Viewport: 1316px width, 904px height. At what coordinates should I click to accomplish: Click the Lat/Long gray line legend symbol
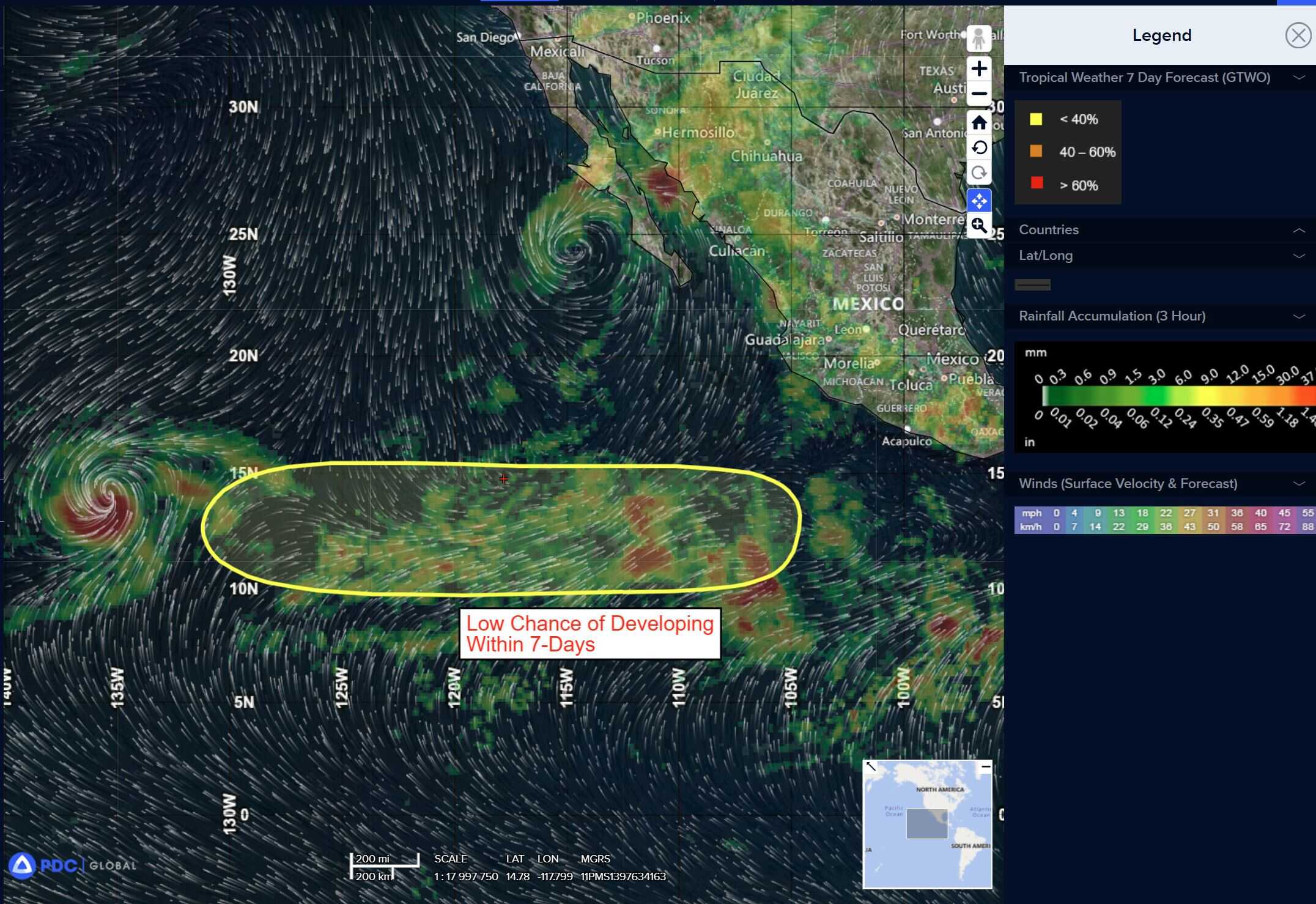point(1032,284)
